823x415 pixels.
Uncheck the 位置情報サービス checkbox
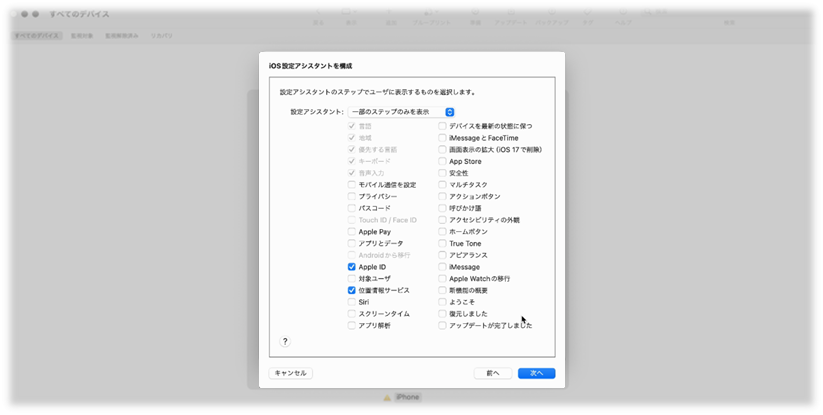[x=352, y=290]
